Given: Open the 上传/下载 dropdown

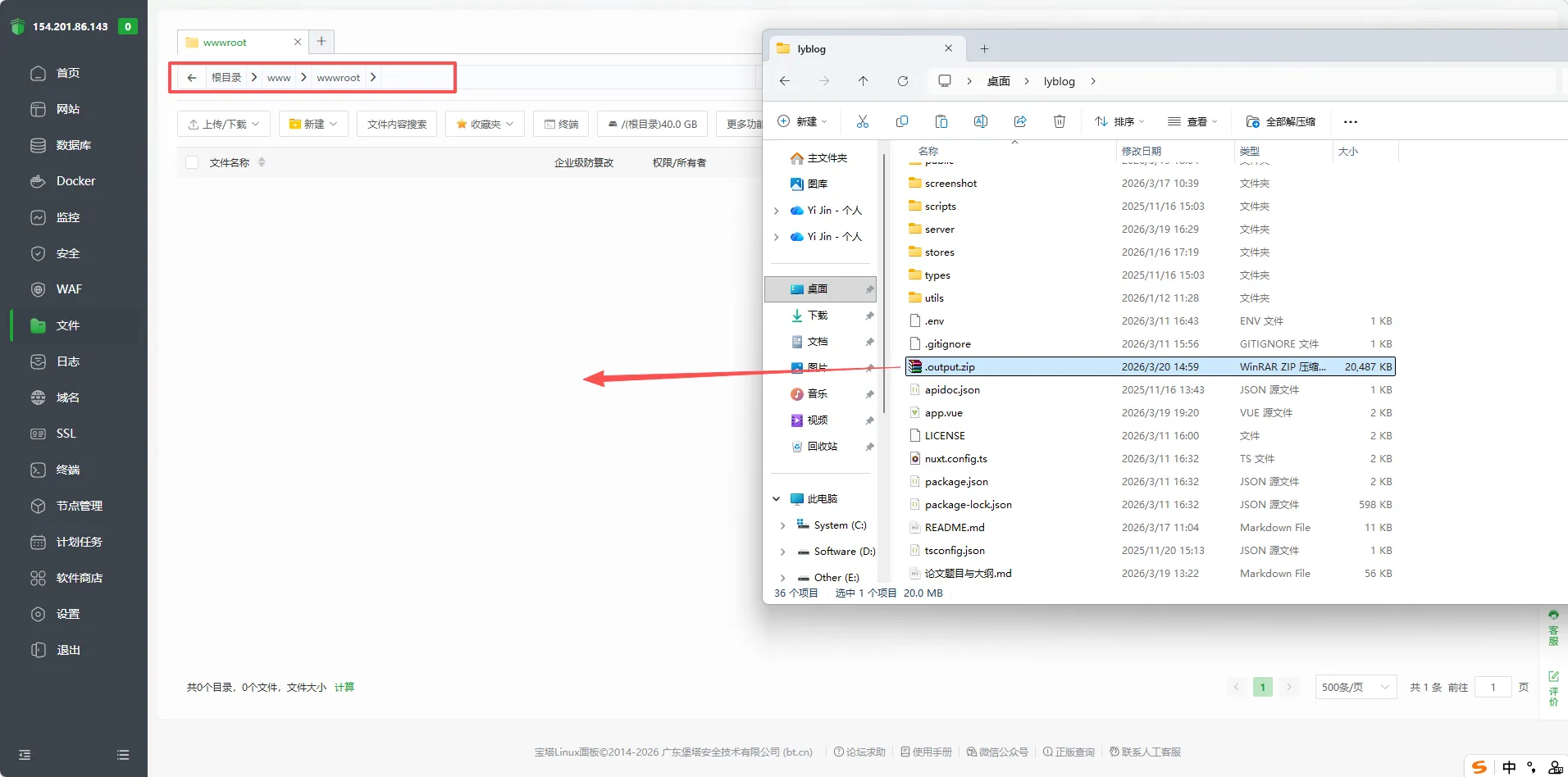Looking at the screenshot, I should [224, 124].
